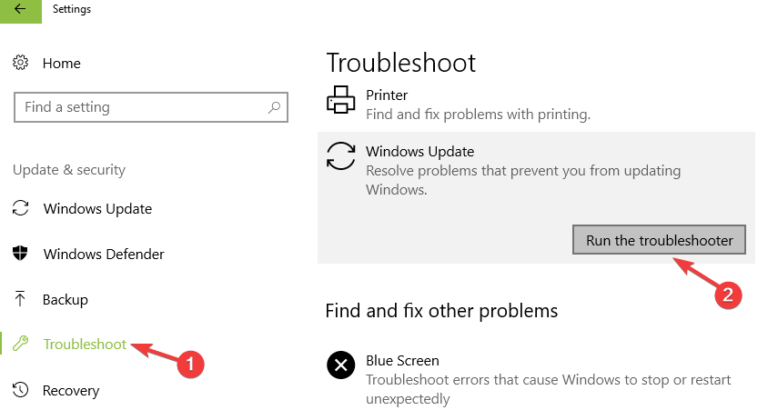Image resolution: width=768 pixels, height=410 pixels.
Task: Open Windows Defender settings
Action: coord(103,254)
